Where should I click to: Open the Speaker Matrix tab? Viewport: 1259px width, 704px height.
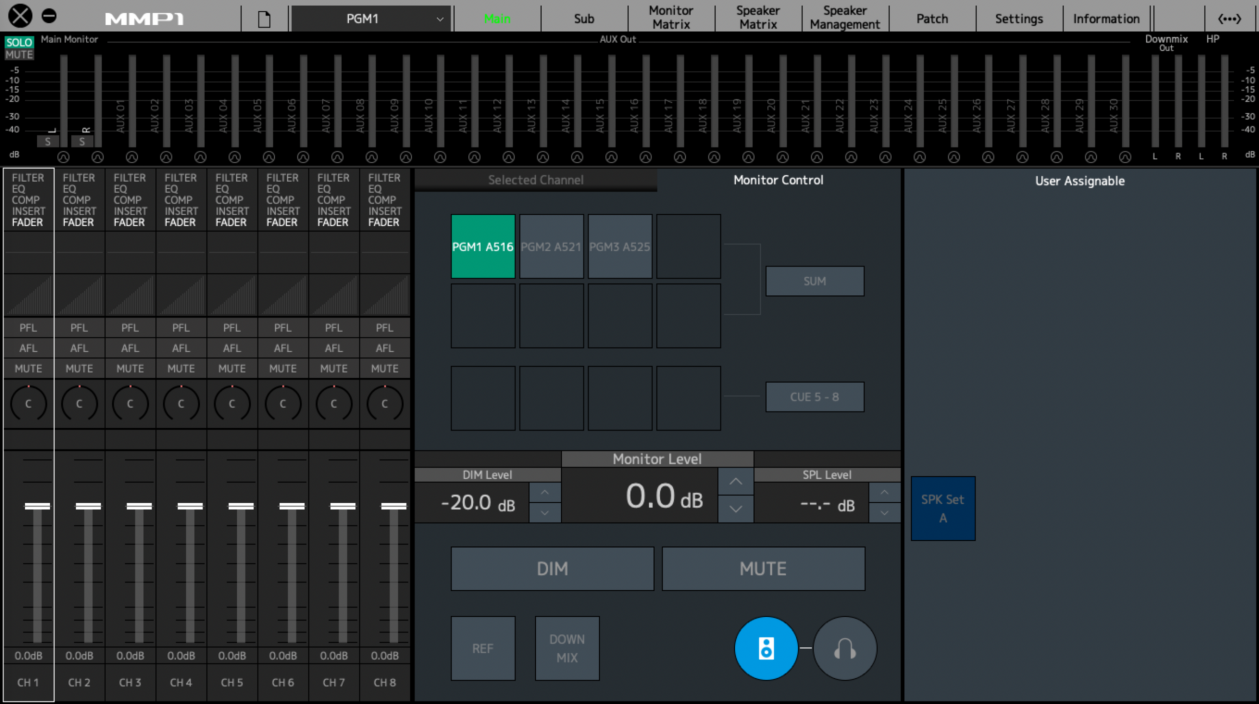[x=758, y=18]
